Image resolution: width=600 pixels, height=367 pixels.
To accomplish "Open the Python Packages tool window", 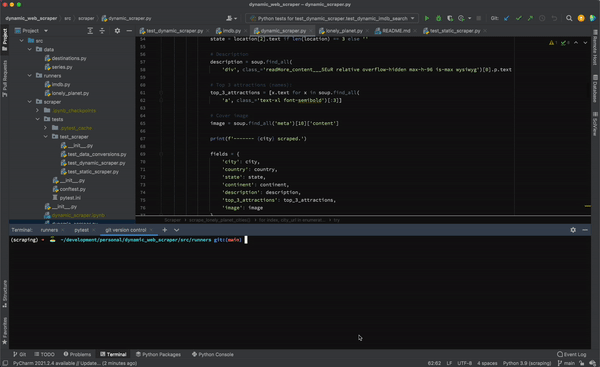I will point(158,354).
